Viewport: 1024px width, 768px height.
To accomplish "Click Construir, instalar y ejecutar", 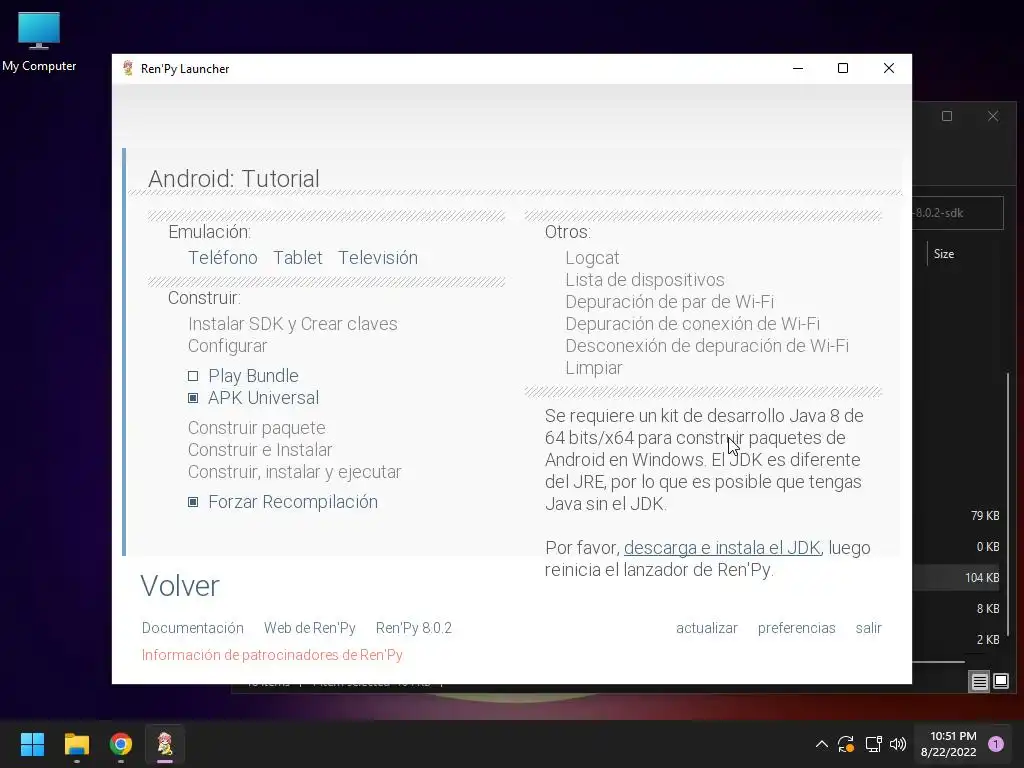I will tap(295, 472).
